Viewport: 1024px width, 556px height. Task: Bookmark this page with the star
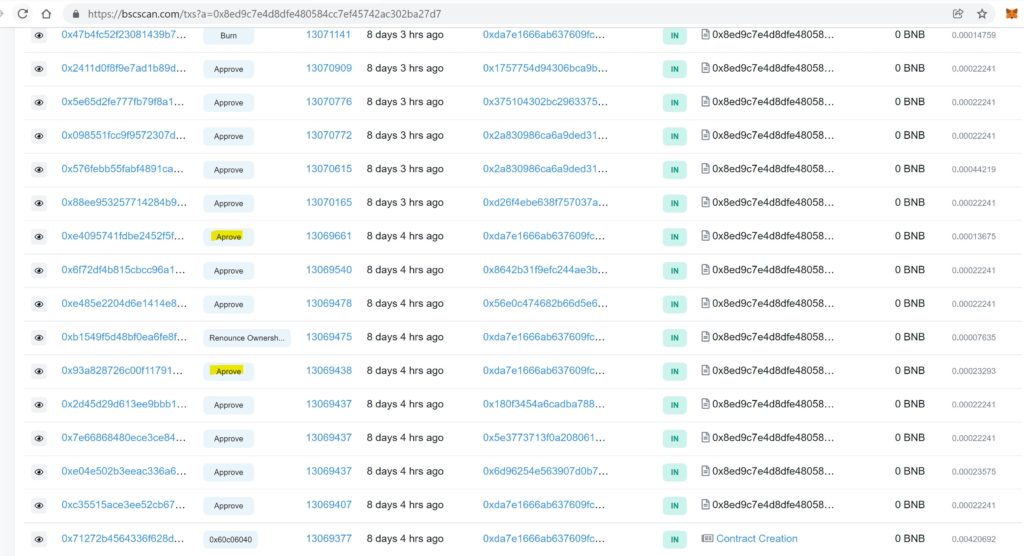coord(982,14)
